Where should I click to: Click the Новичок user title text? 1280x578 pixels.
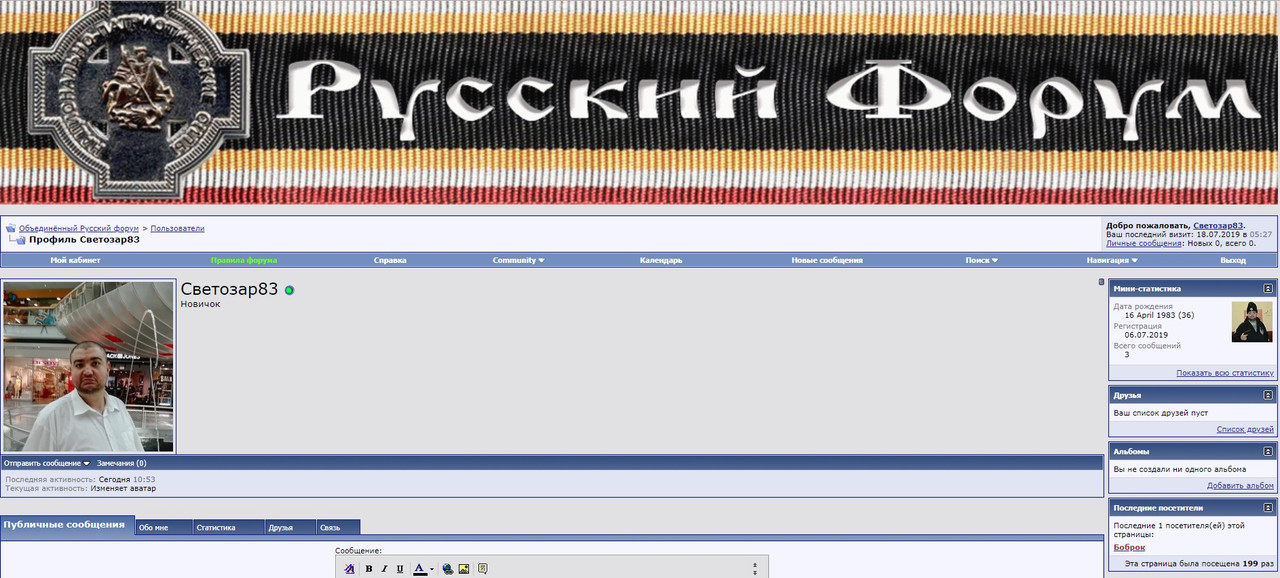pos(200,304)
